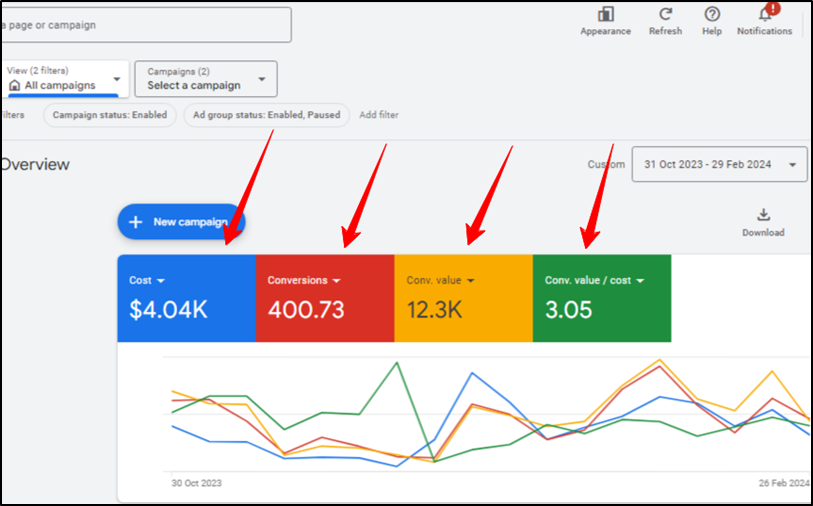This screenshot has height=506, width=813.
Task: Expand the Conv. value metric dropdown arrow
Action: coord(470,281)
